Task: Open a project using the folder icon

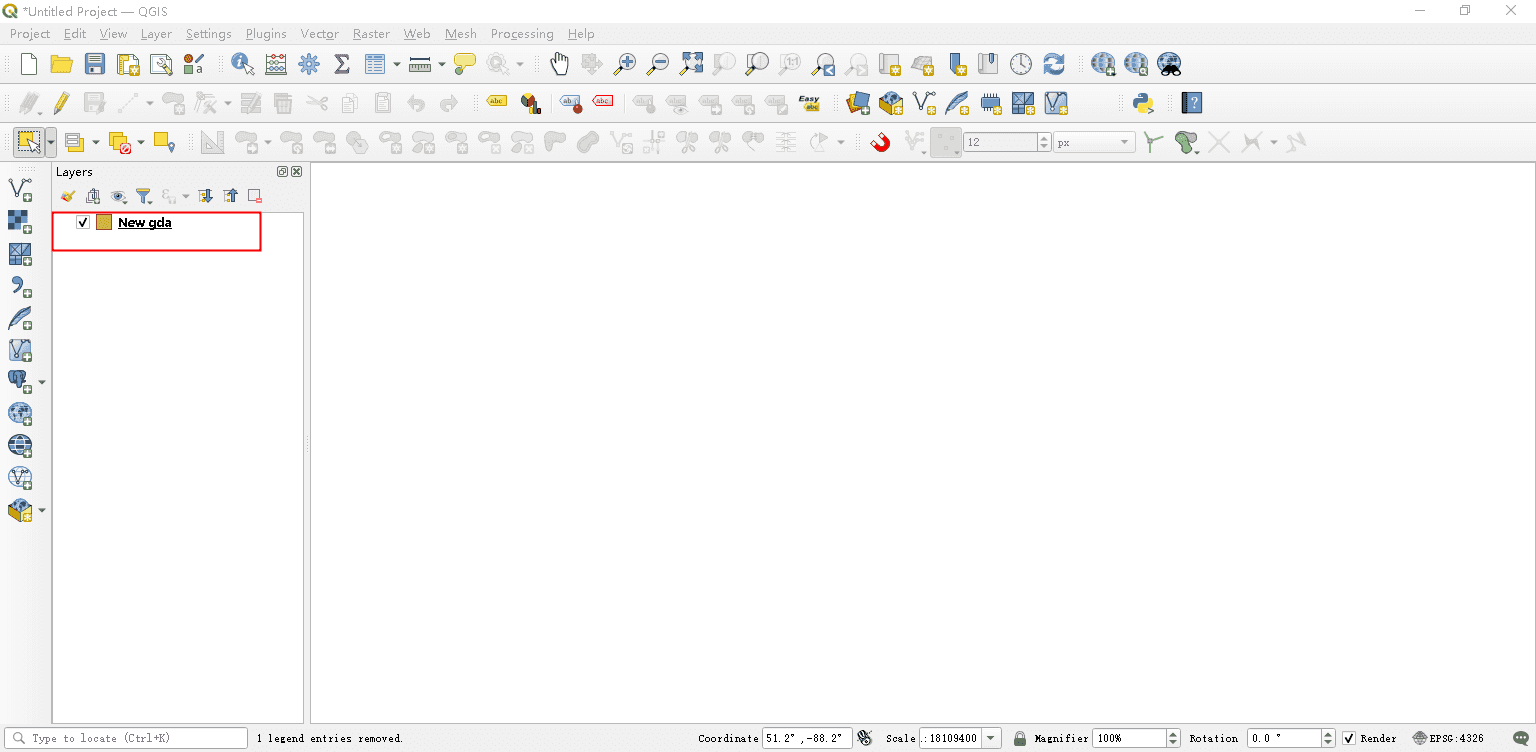Action: 62,64
